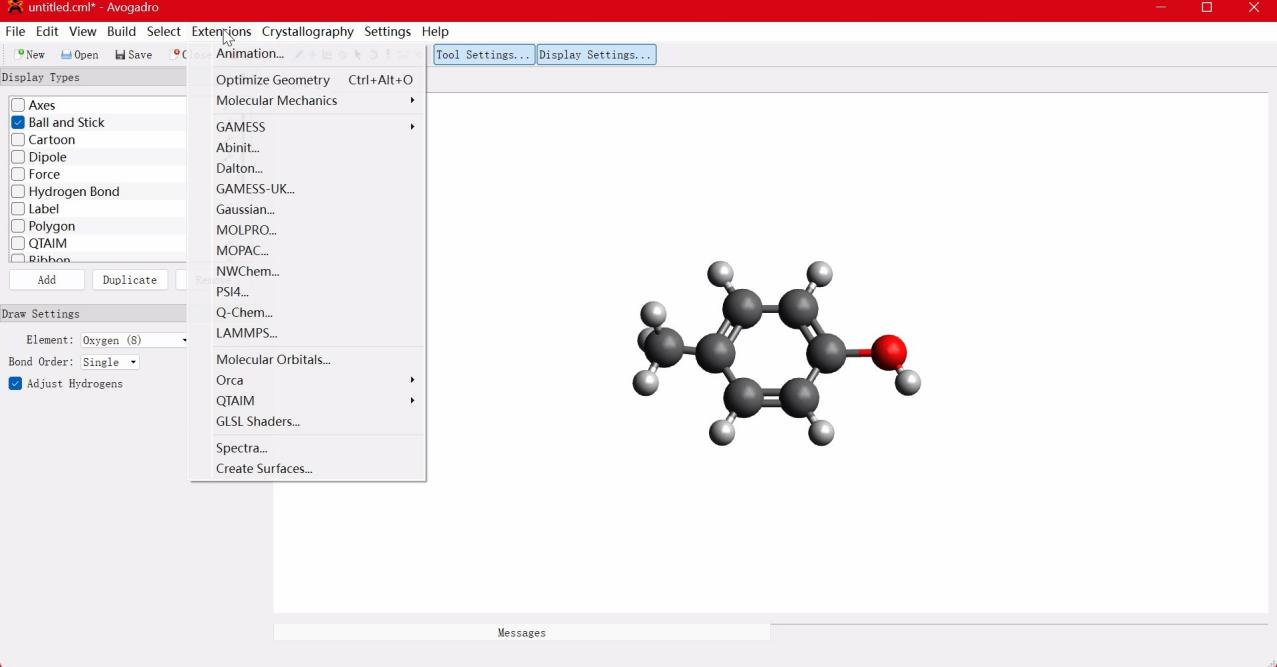
Task: Click the Open file toolbar icon
Action: [x=79, y=55]
